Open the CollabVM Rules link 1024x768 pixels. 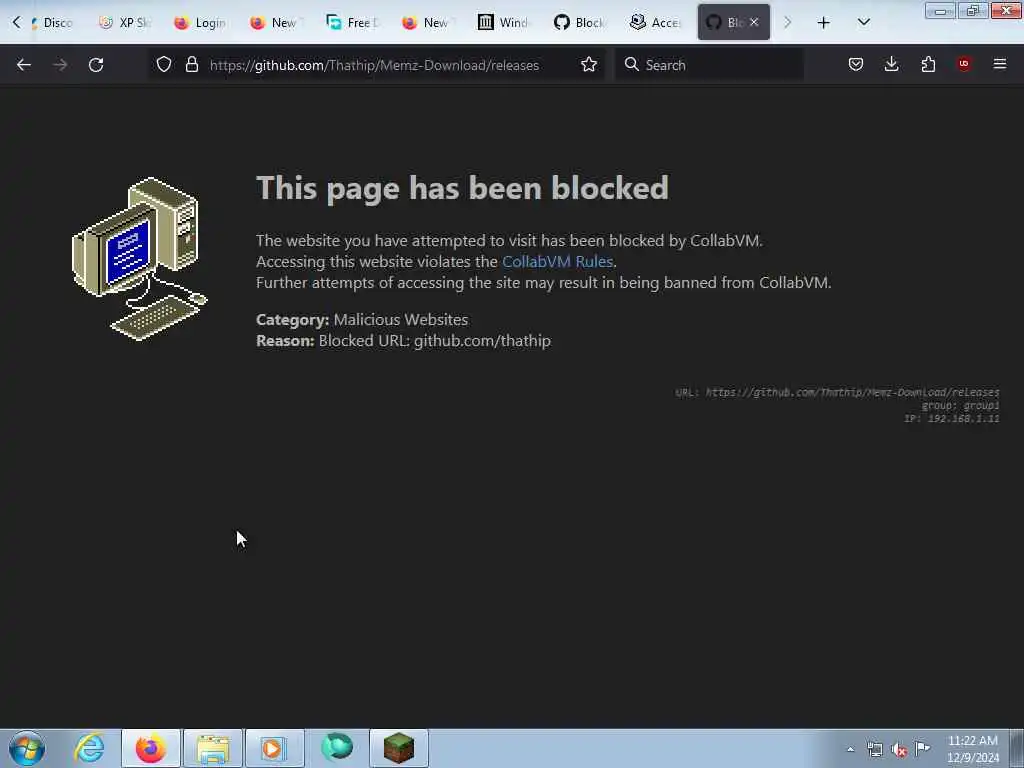(557, 261)
